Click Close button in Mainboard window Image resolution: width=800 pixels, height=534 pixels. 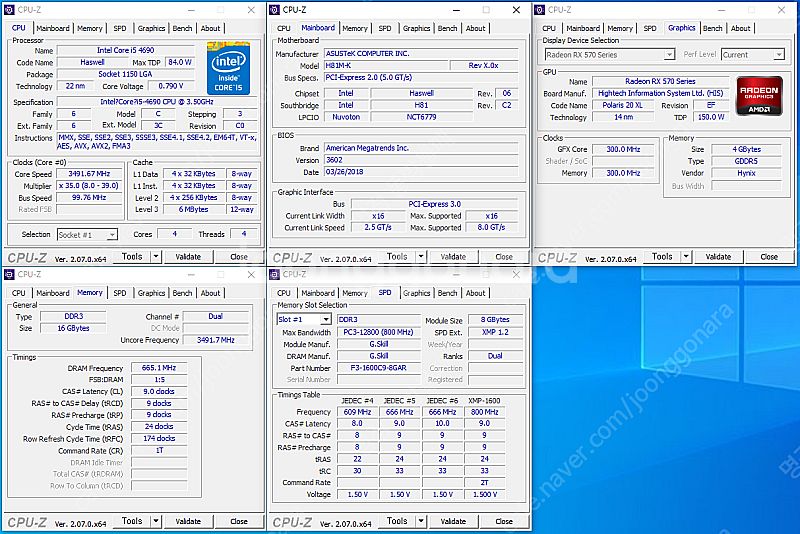504,257
